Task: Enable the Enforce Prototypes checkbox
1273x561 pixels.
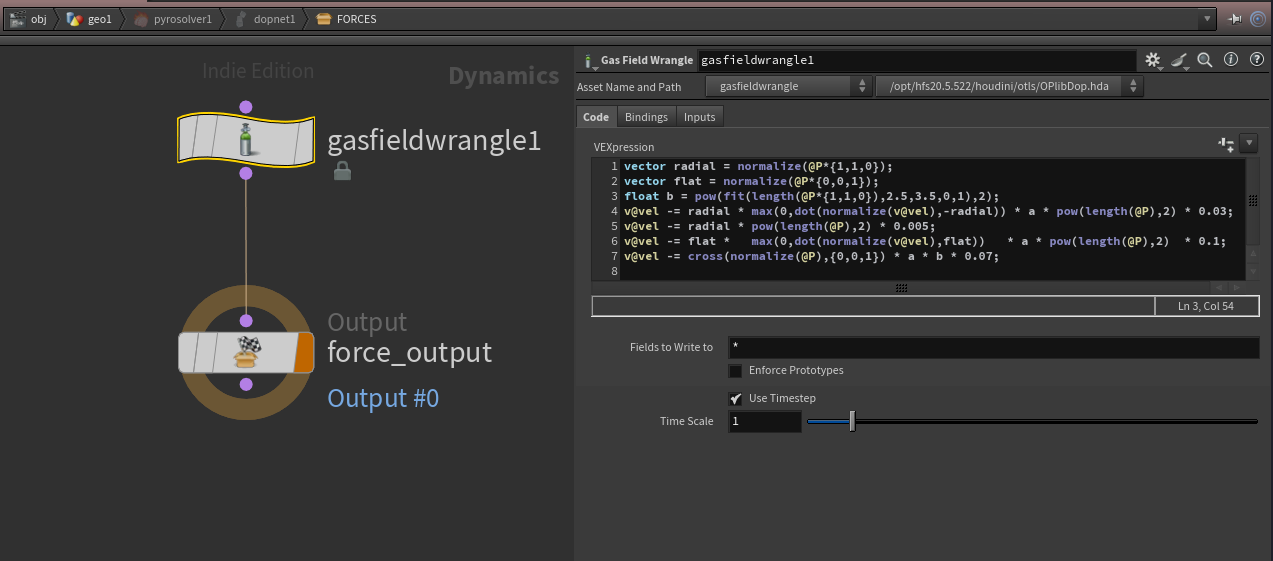Action: (x=736, y=370)
